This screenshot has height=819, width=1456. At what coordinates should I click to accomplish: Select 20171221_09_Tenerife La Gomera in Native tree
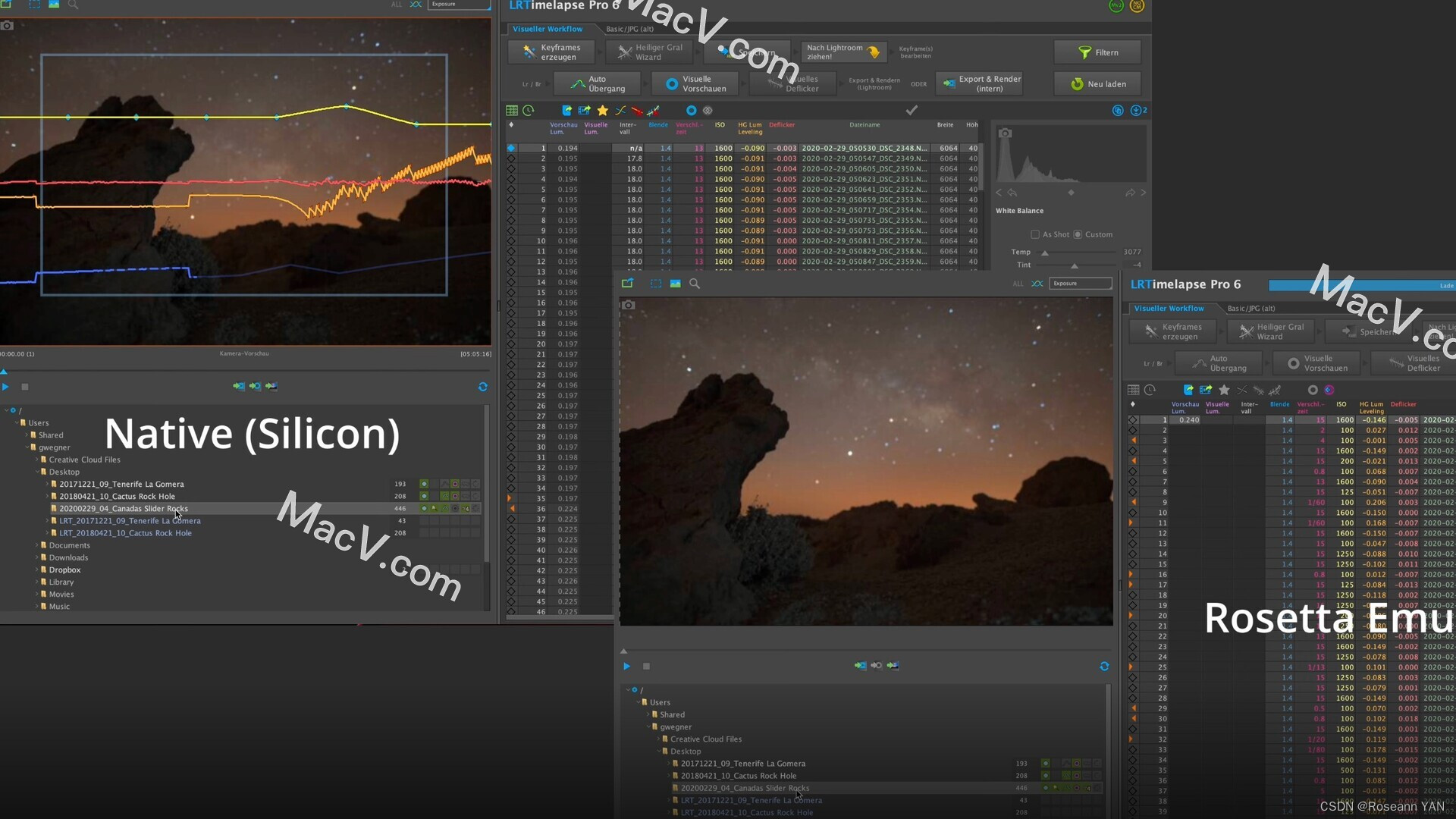pyautogui.click(x=121, y=484)
